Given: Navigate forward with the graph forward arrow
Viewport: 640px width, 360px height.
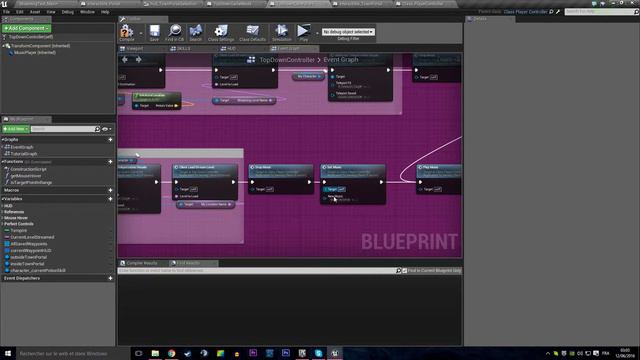Looking at the screenshot, I should pyautogui.click(x=139, y=60).
